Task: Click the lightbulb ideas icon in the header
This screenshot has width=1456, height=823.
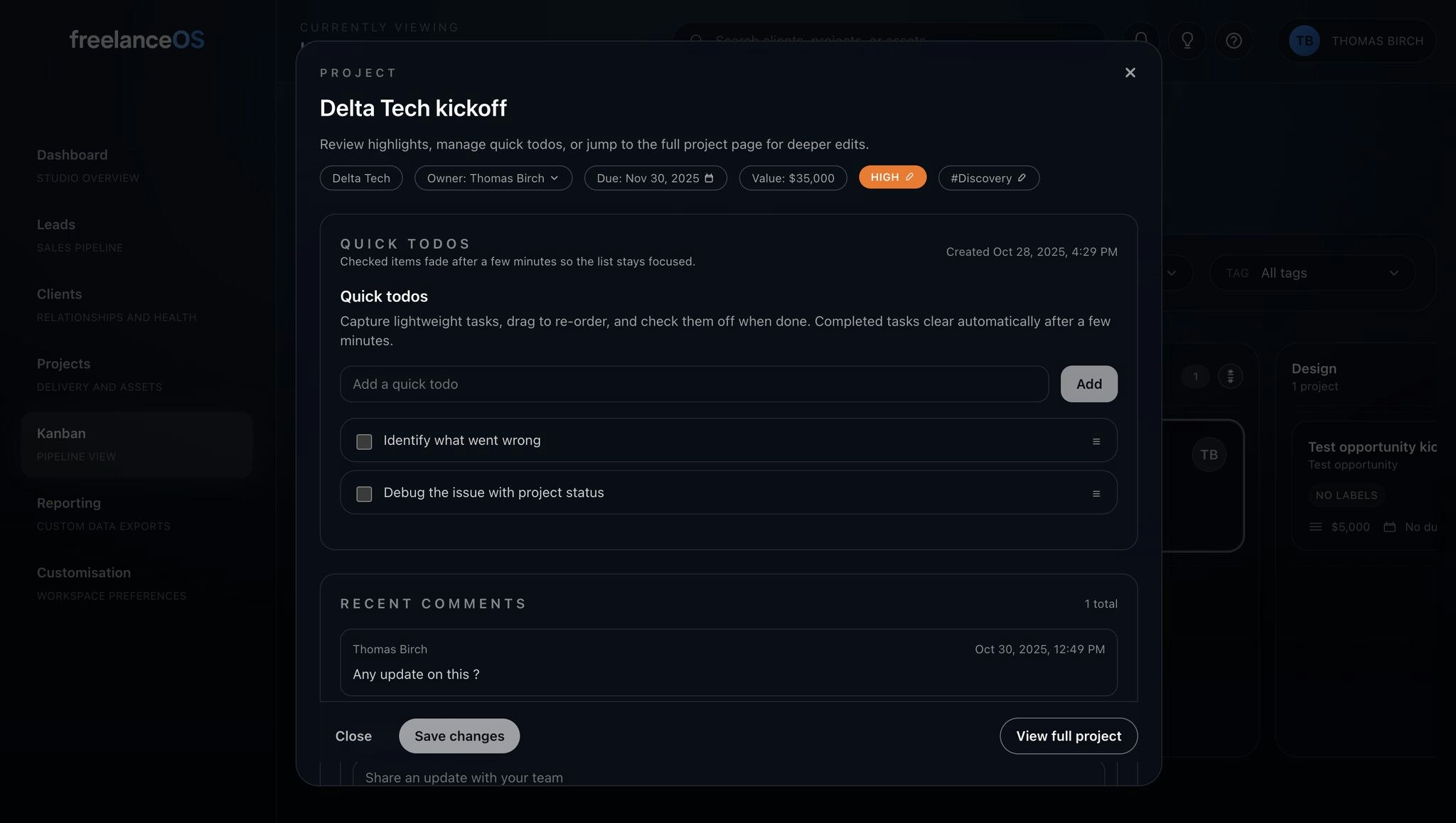Action: pyautogui.click(x=1187, y=41)
